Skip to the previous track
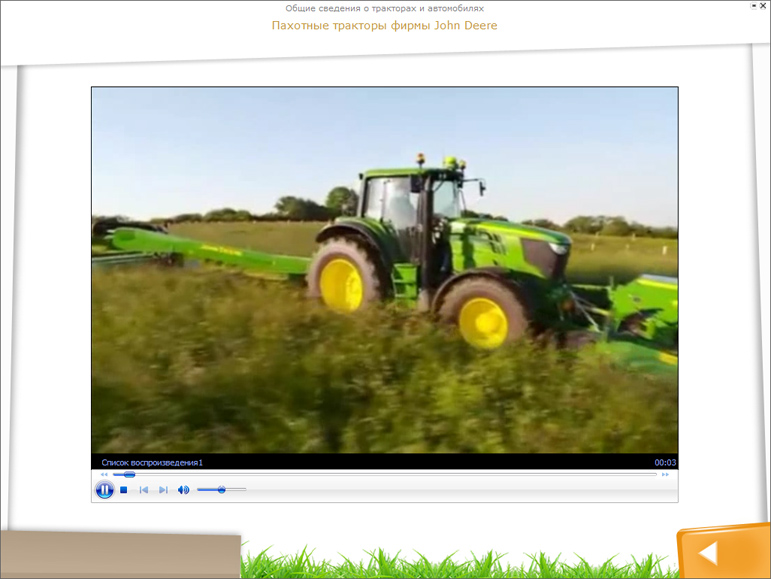Image resolution: width=771 pixels, height=579 pixels. pos(144,490)
